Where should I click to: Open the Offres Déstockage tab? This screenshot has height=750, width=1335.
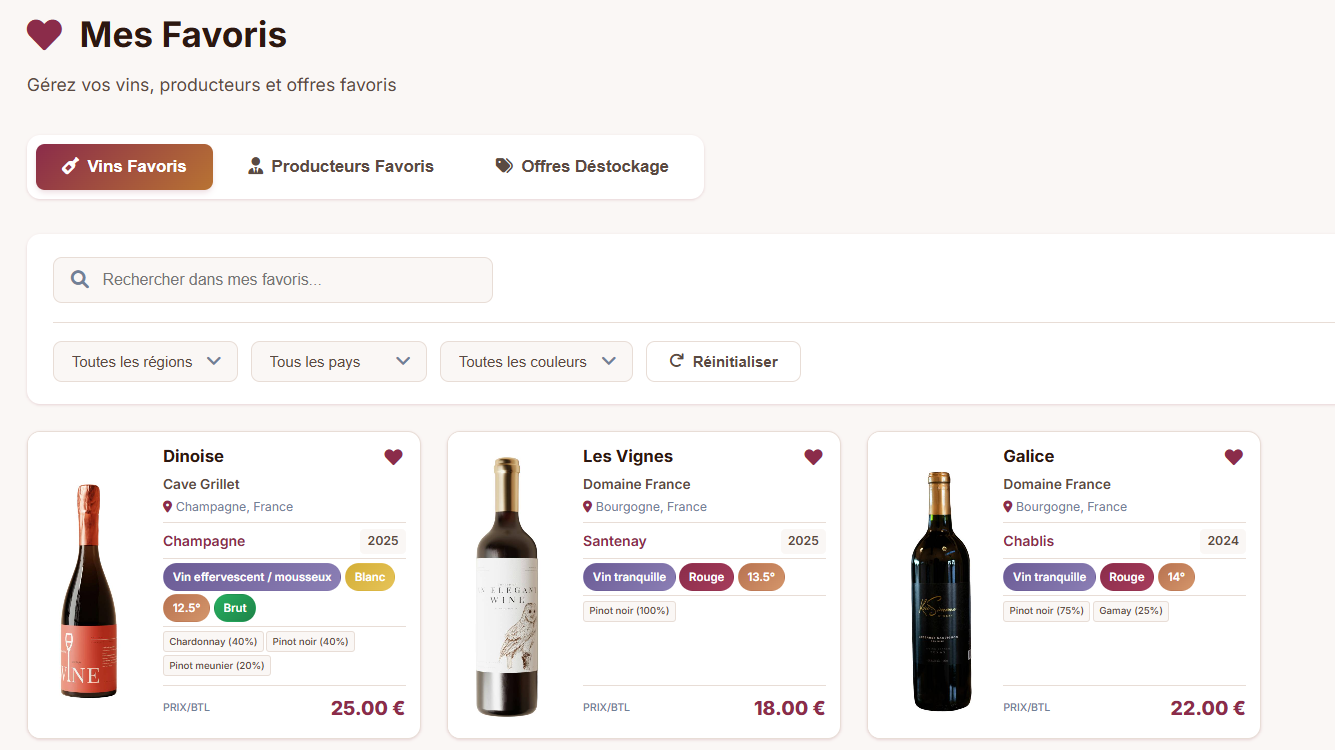[582, 166]
